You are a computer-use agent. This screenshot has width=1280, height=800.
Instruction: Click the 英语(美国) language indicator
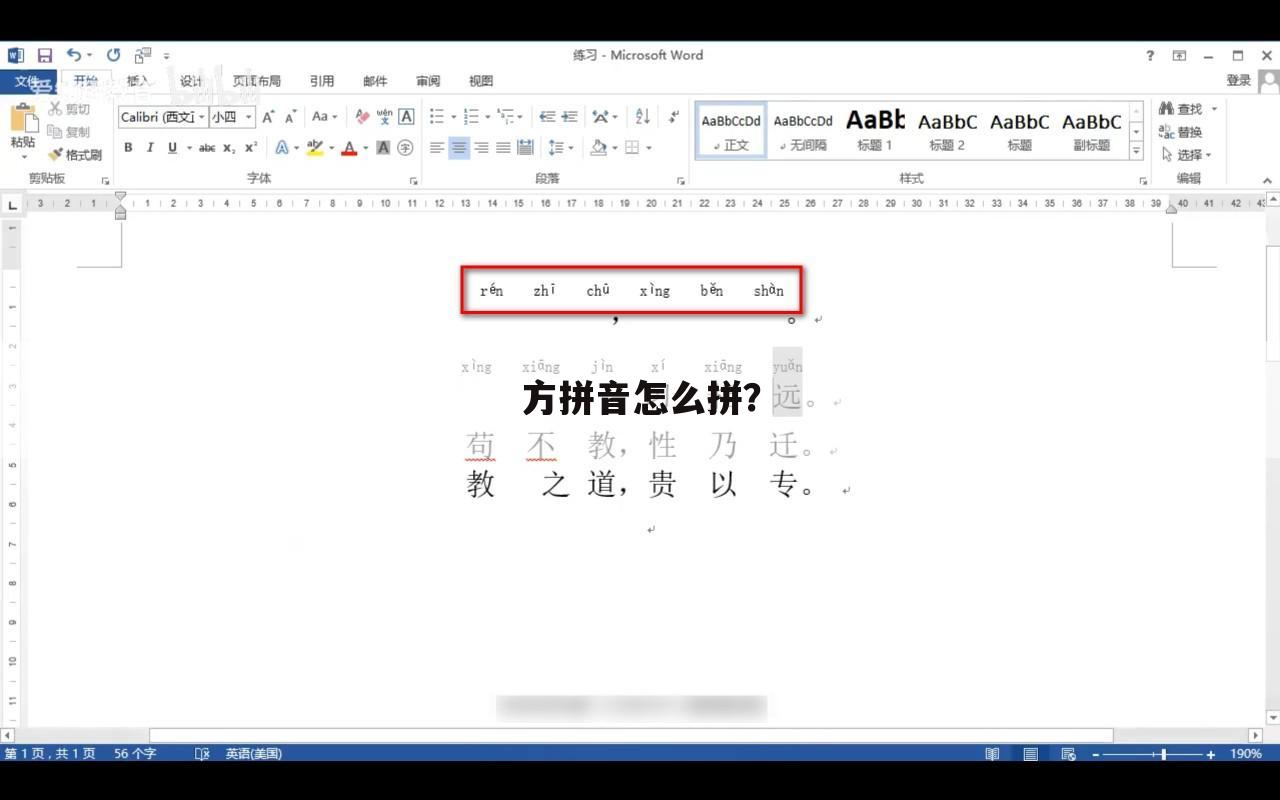253,754
